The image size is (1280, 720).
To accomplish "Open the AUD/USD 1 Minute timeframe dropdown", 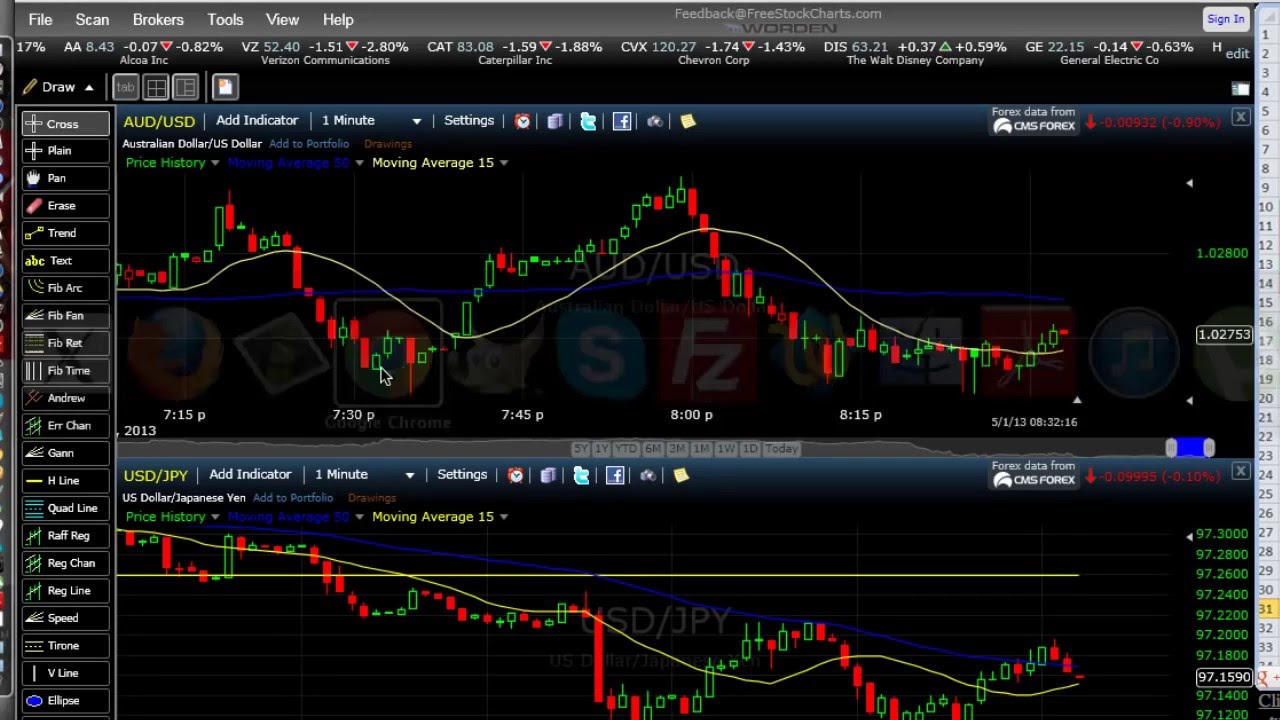I will [x=371, y=120].
